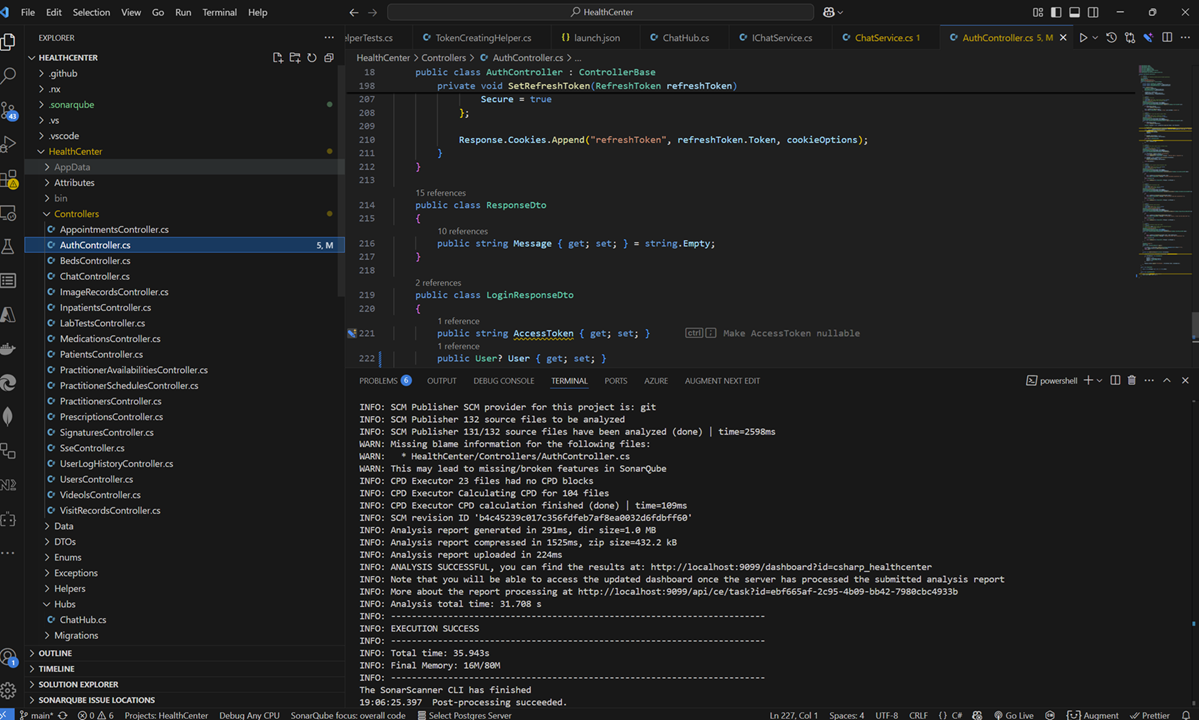Go back with navigation arrow in title bar
The height and width of the screenshot is (720, 1199).
[x=354, y=12]
